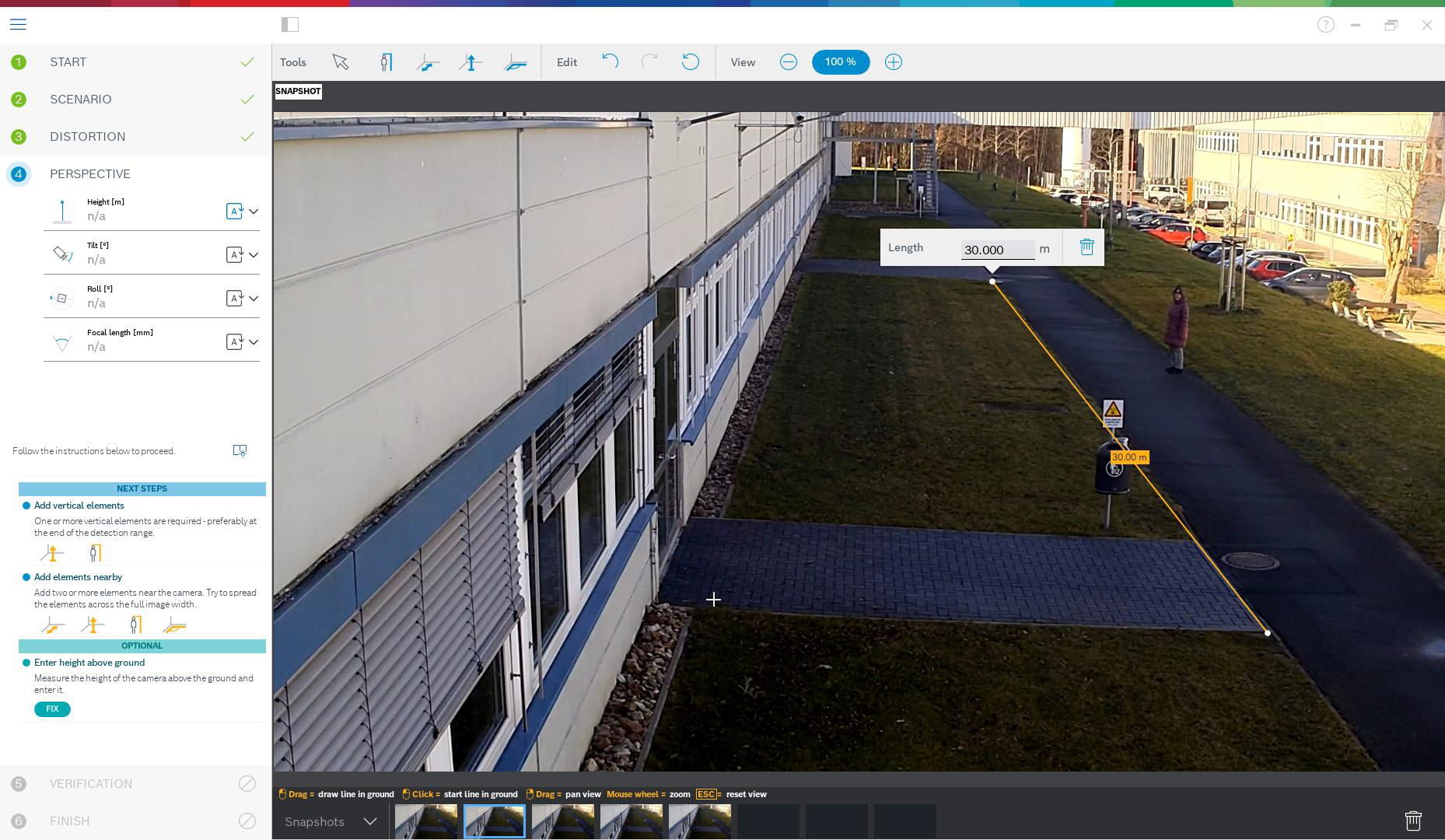The height and width of the screenshot is (840, 1445).
Task: Go to the SCENARIO step
Action: [x=81, y=100]
